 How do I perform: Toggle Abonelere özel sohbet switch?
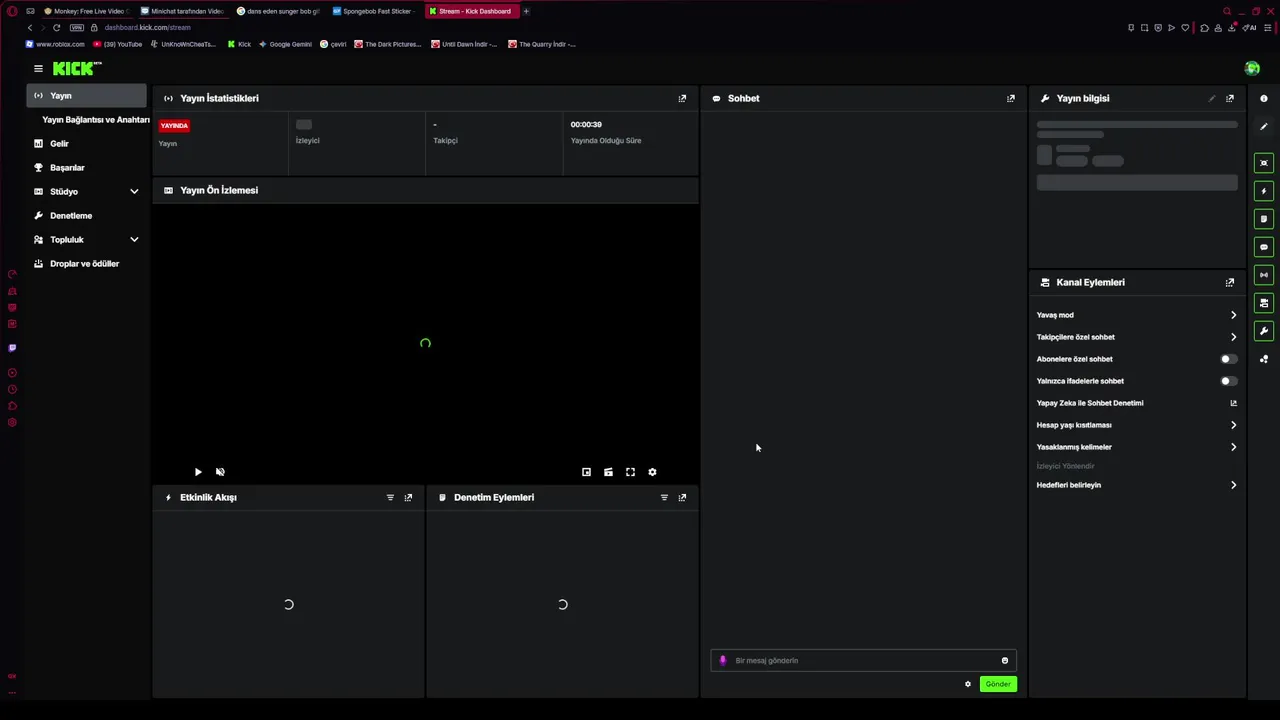pyautogui.click(x=1228, y=359)
